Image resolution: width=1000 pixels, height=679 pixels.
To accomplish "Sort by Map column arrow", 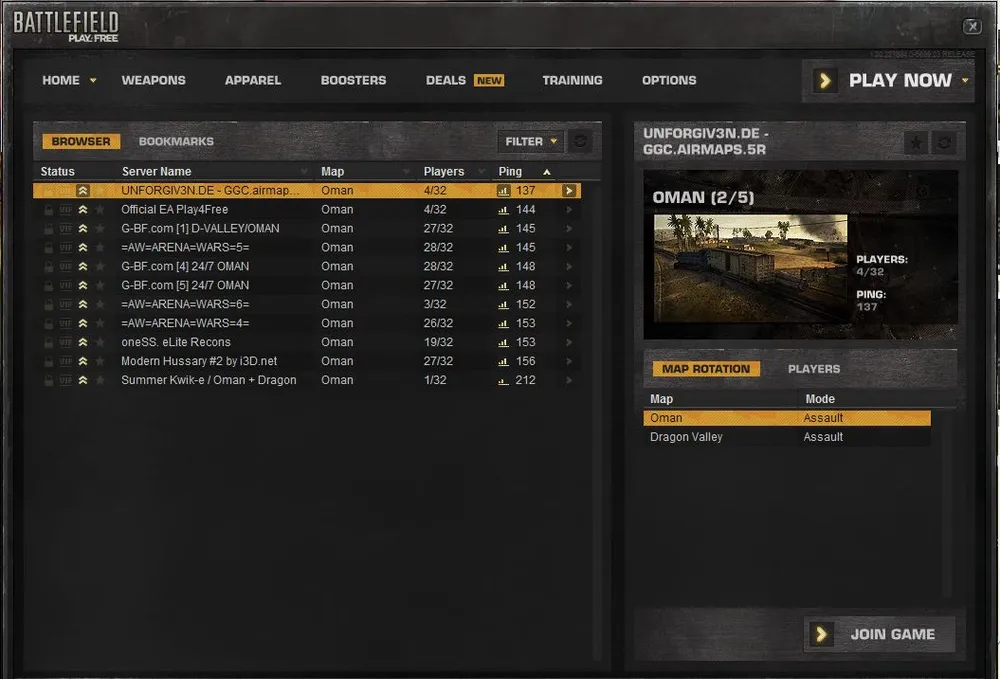I will click(x=406, y=172).
